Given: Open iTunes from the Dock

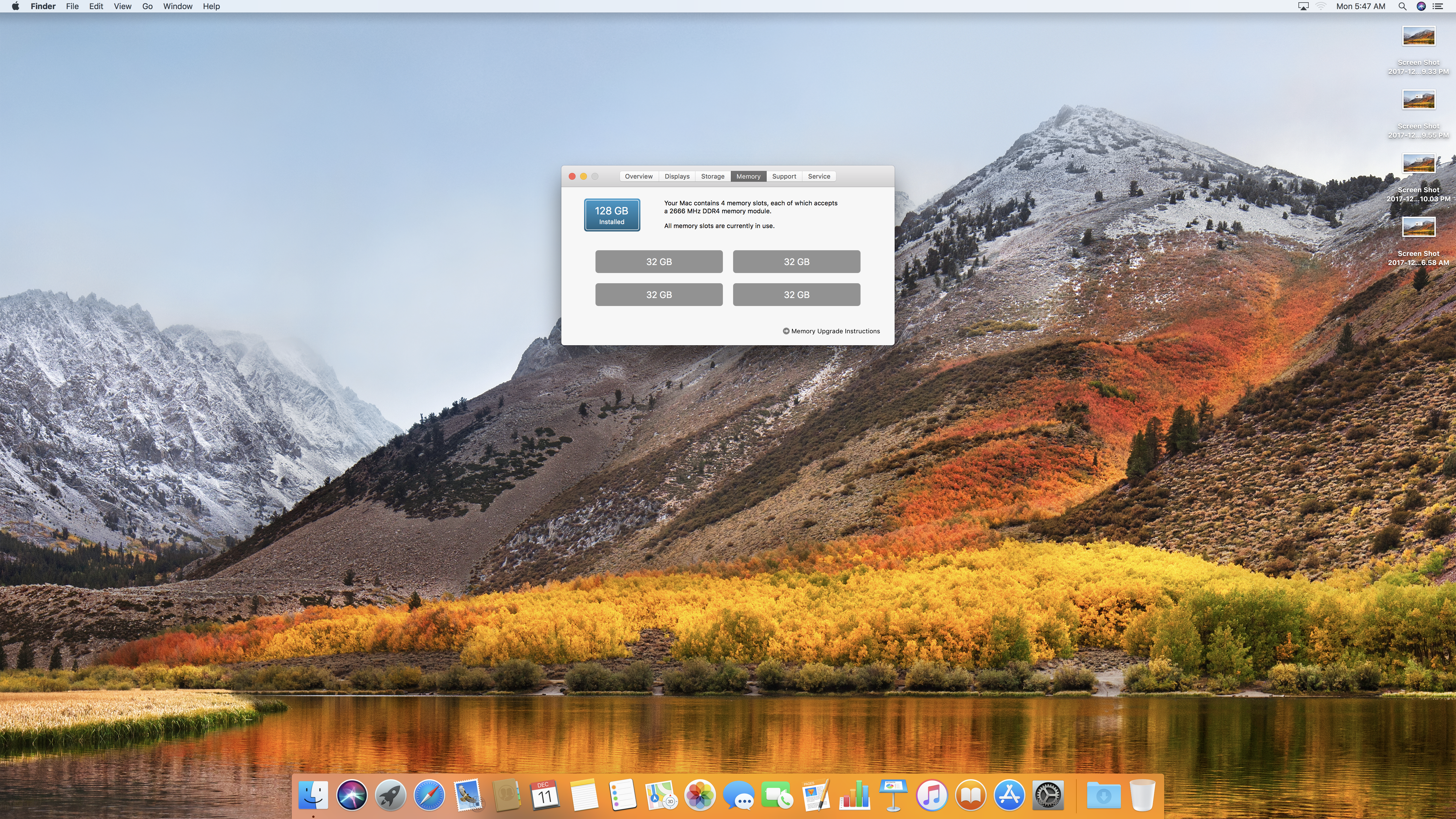Looking at the screenshot, I should point(932,795).
